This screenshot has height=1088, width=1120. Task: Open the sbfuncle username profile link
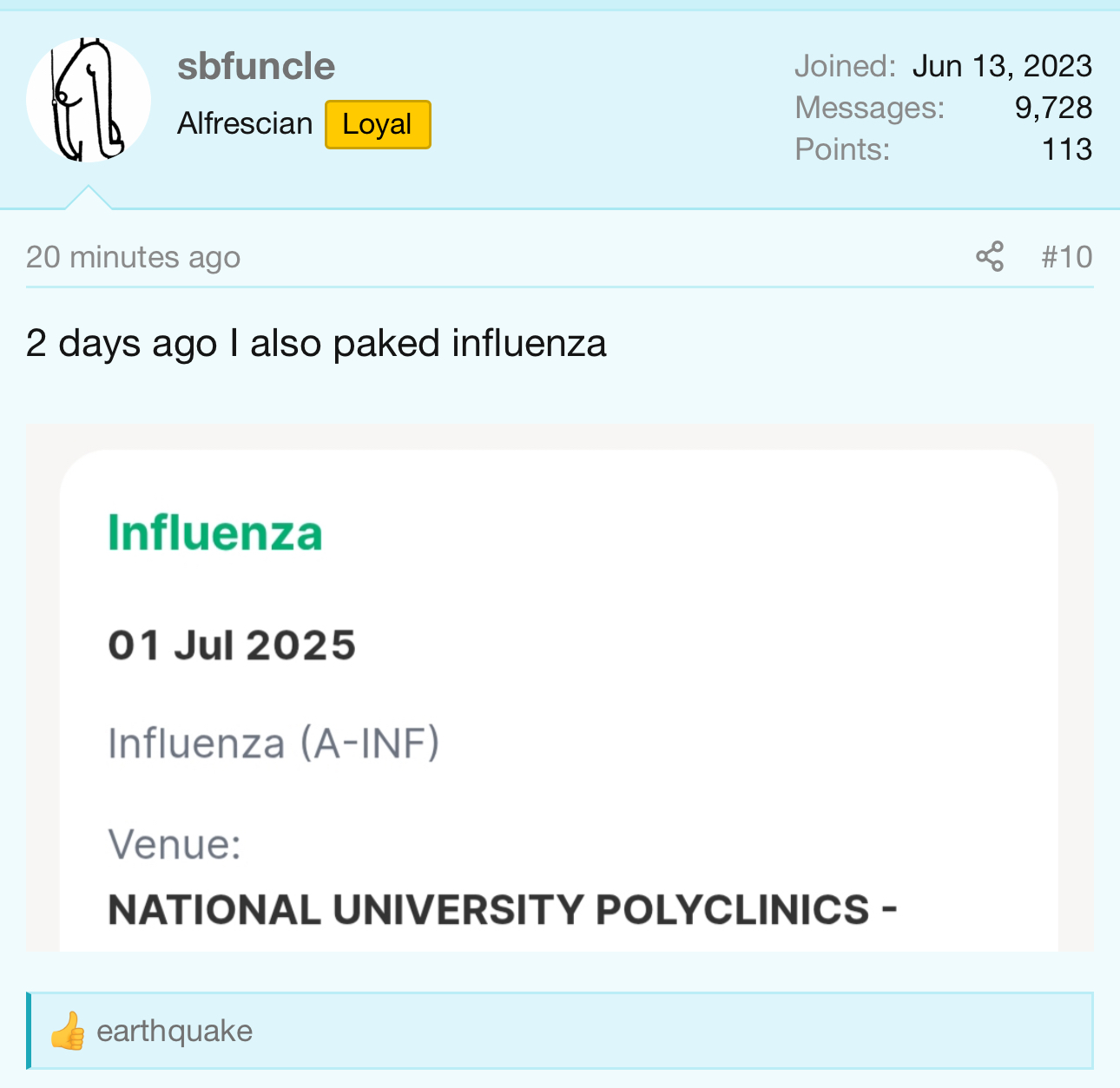pos(256,67)
